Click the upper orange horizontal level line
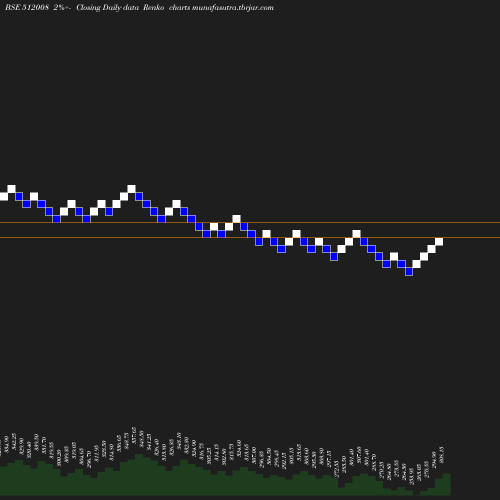Viewport: 500px width, 500px height. [250, 222]
